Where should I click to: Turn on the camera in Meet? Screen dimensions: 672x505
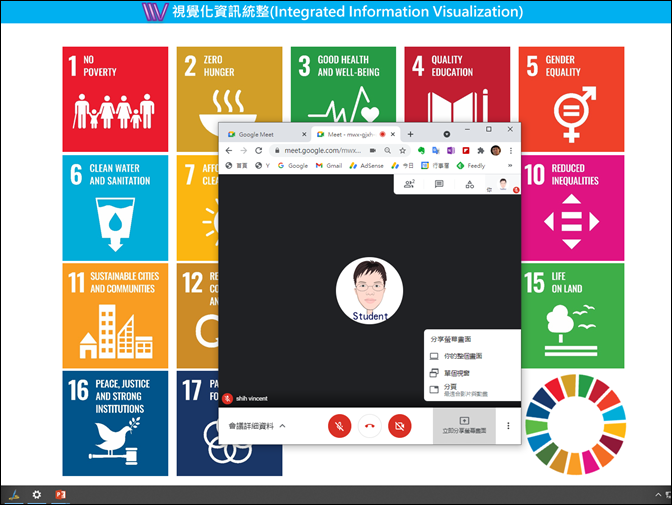pos(399,426)
